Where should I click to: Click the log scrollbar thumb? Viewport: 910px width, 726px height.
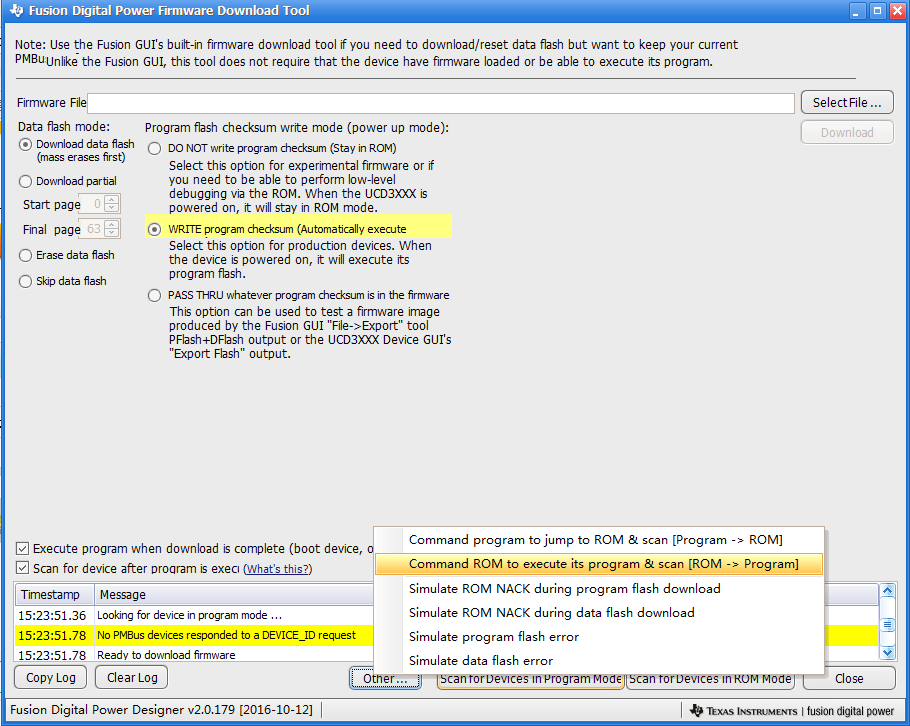pyautogui.click(x=887, y=624)
